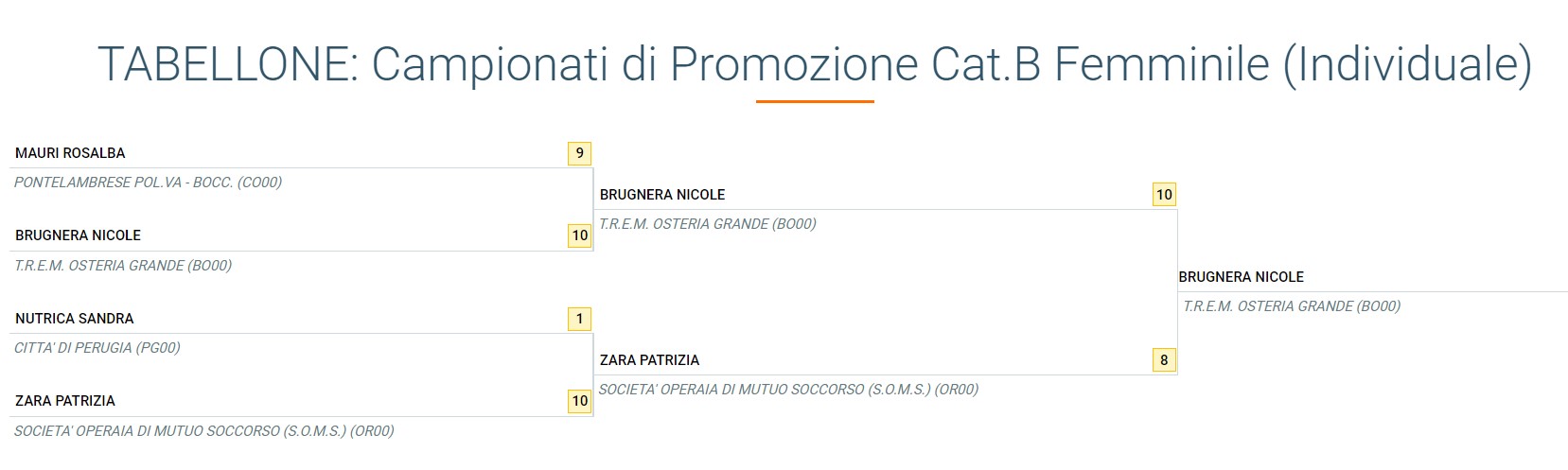Open T.R.E.M. OSTERIA GRANDE club under first round

(123, 266)
